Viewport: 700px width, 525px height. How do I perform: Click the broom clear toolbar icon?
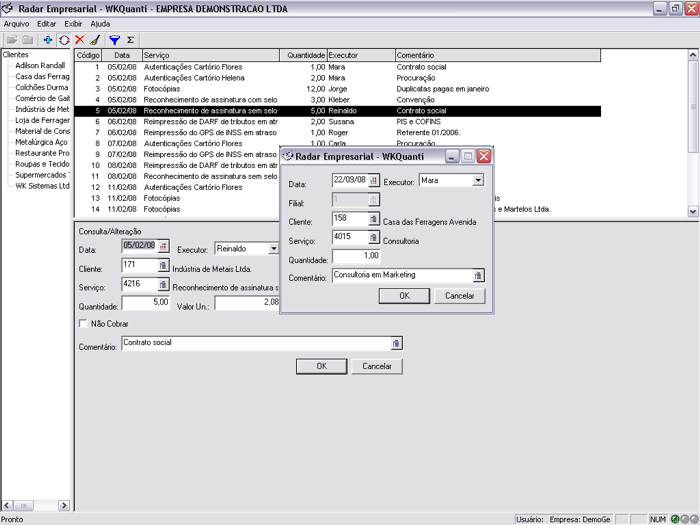coord(94,39)
